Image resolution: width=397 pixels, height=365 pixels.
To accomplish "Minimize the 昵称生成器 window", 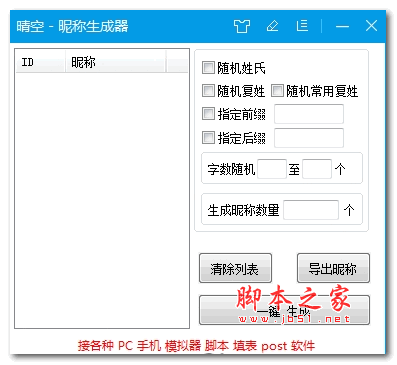I will point(342,26).
